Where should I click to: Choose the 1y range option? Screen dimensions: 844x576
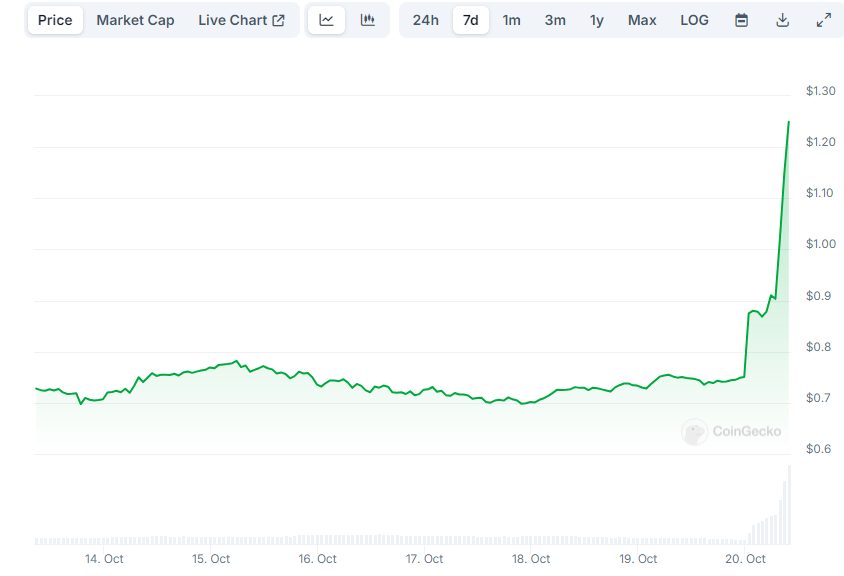click(x=596, y=19)
